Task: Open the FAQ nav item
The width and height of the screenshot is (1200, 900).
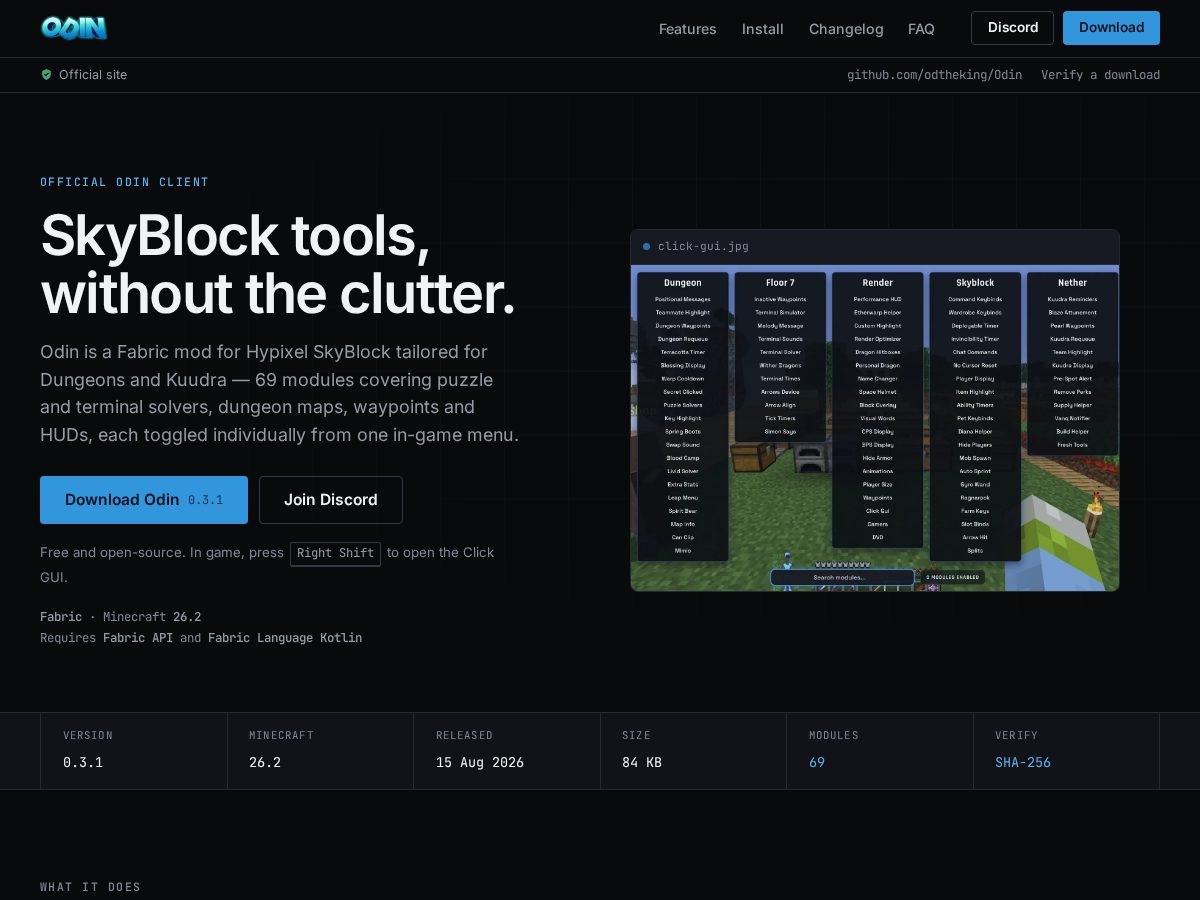Action: click(921, 29)
